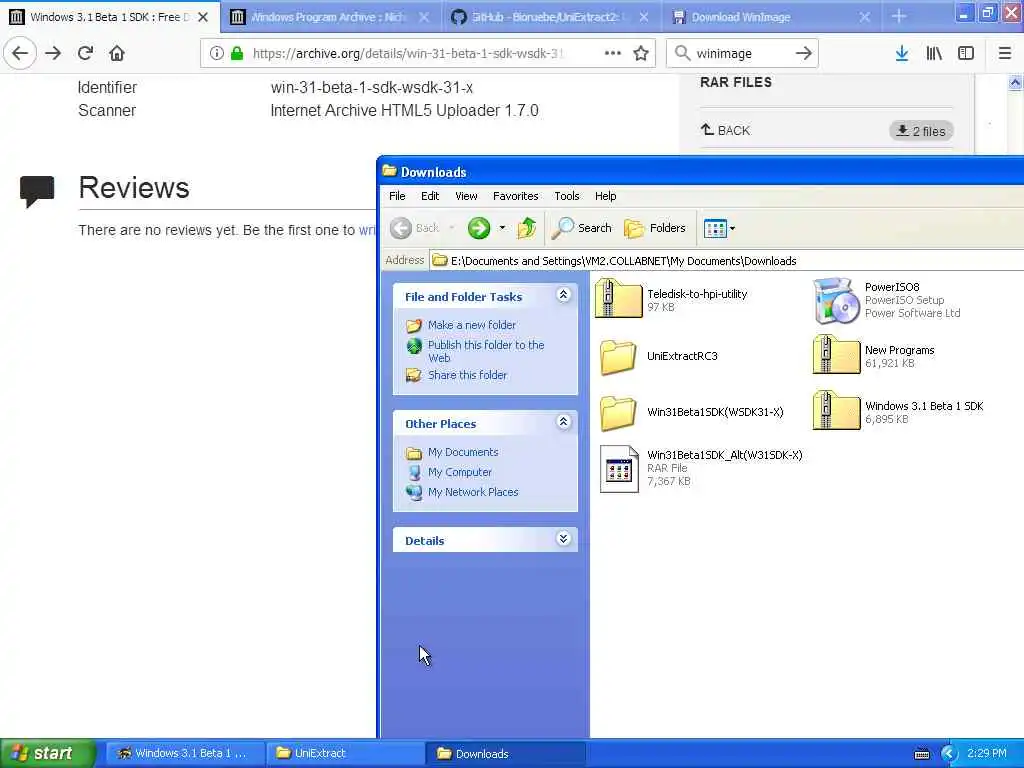
Task: Open Tools menu in Explorer
Action: [x=567, y=196]
